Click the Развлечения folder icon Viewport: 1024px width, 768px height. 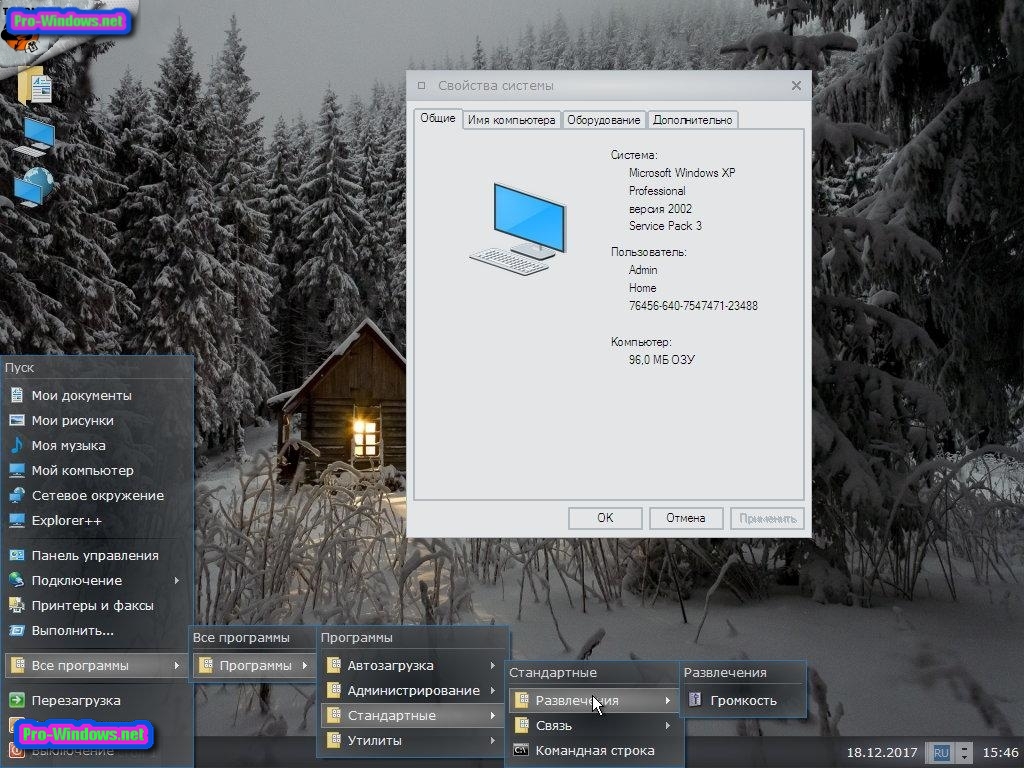pos(521,700)
